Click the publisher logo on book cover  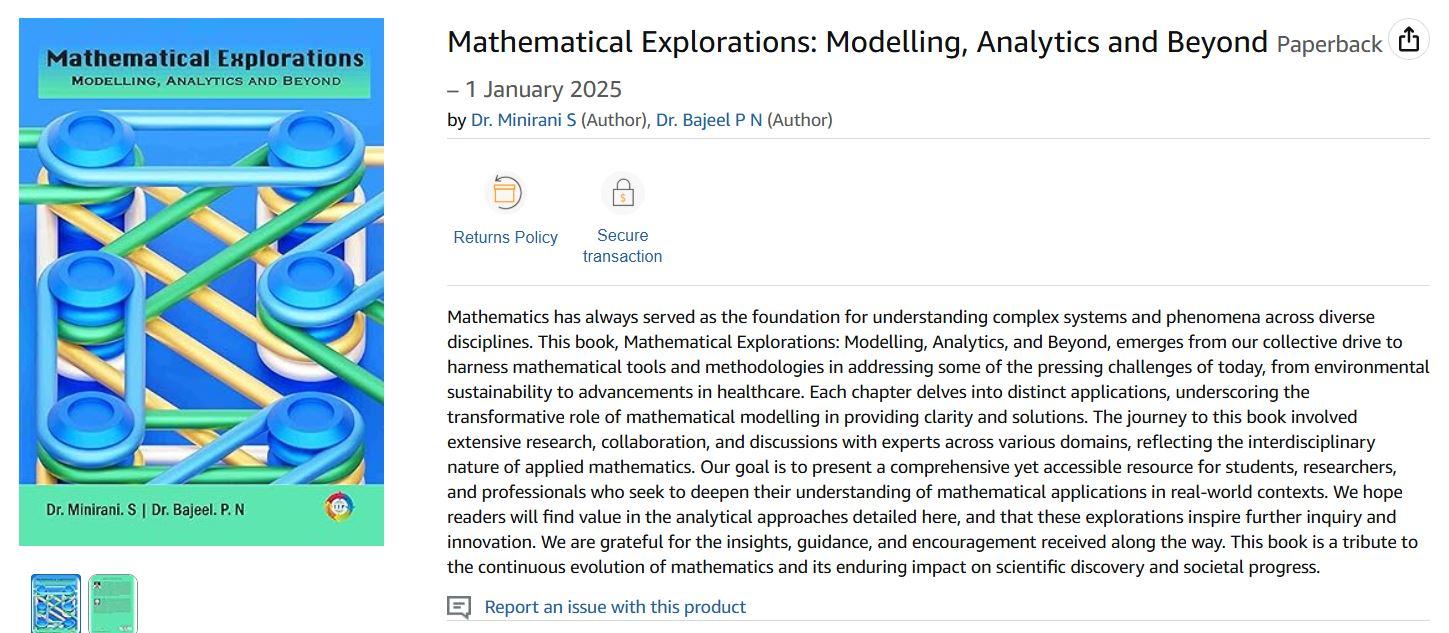coord(341,507)
